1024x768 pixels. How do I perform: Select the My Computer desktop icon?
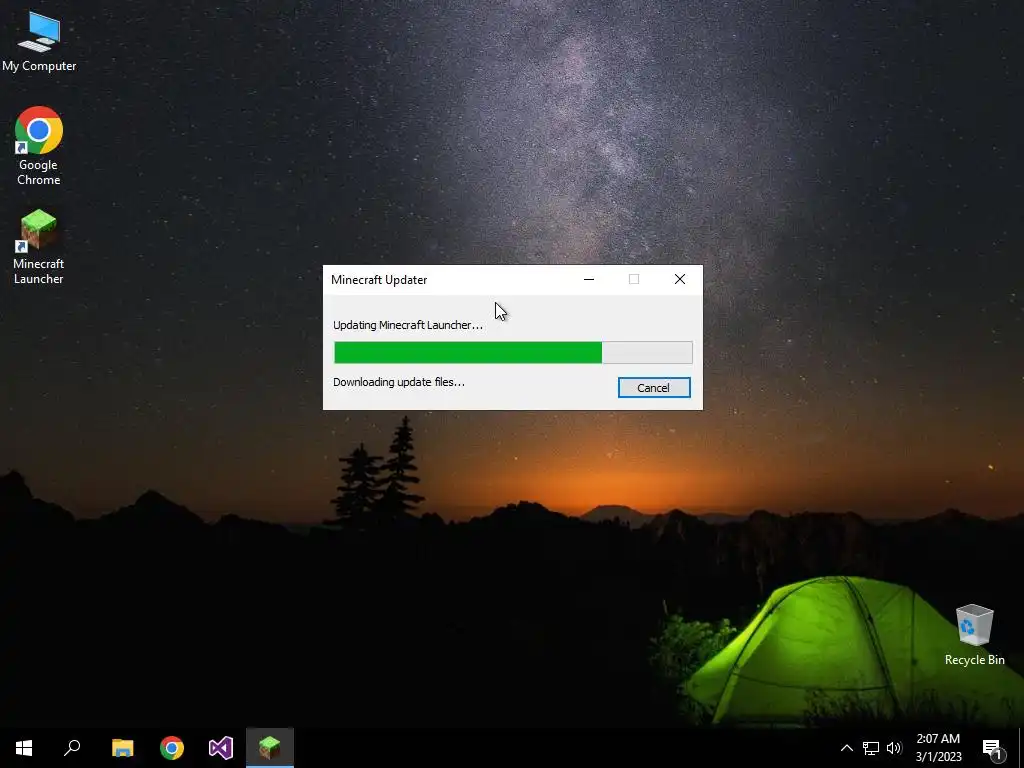(39, 42)
